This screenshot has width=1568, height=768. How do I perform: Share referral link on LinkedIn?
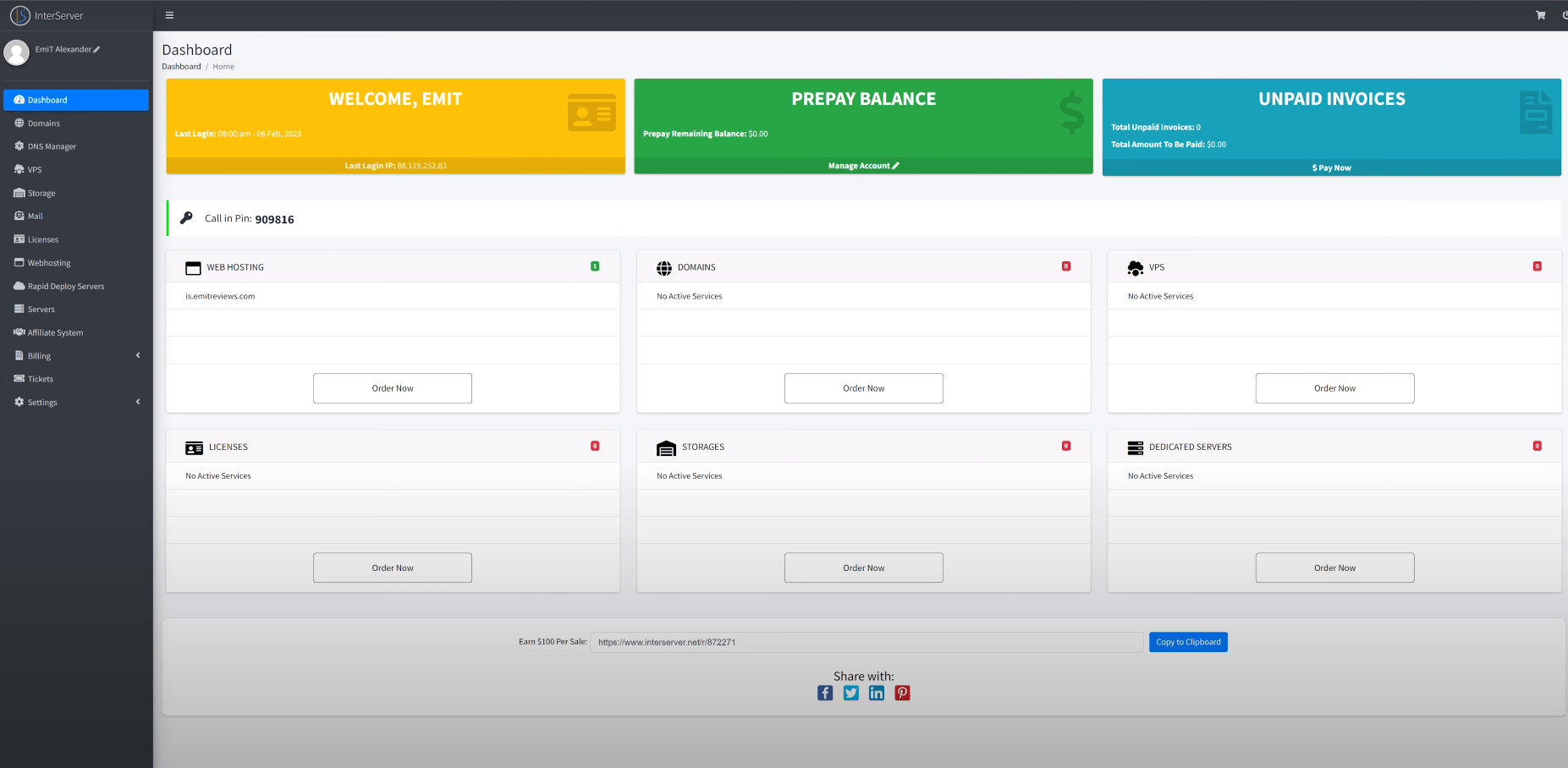[x=877, y=693]
